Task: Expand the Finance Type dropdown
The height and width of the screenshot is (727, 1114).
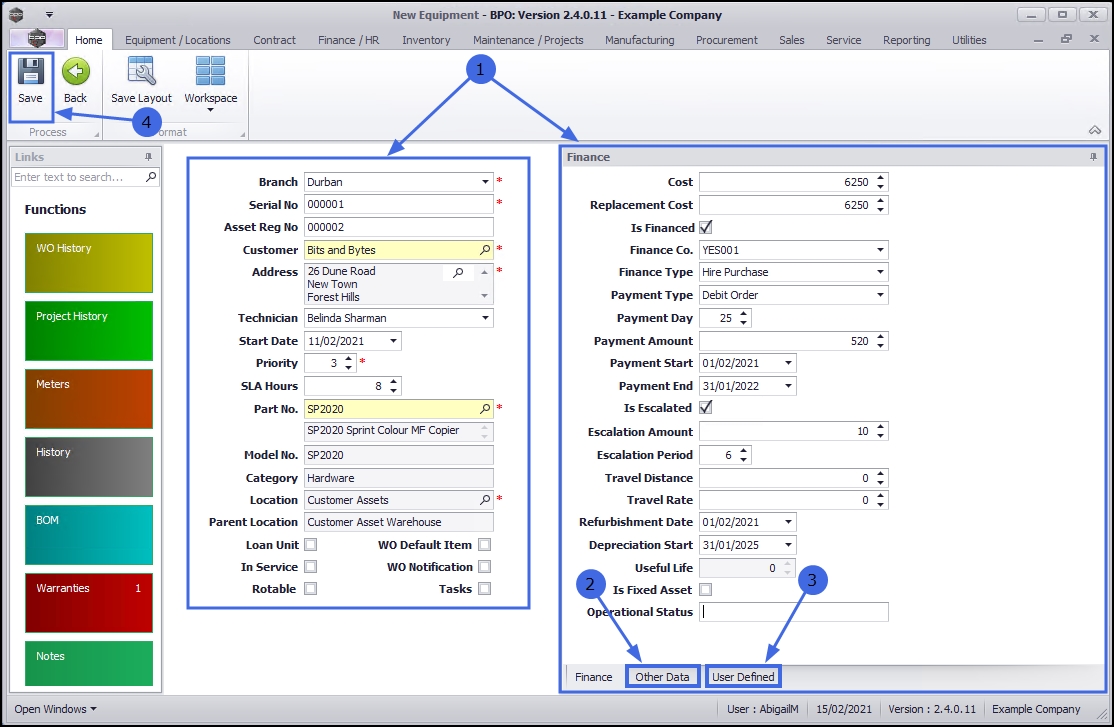Action: click(880, 271)
